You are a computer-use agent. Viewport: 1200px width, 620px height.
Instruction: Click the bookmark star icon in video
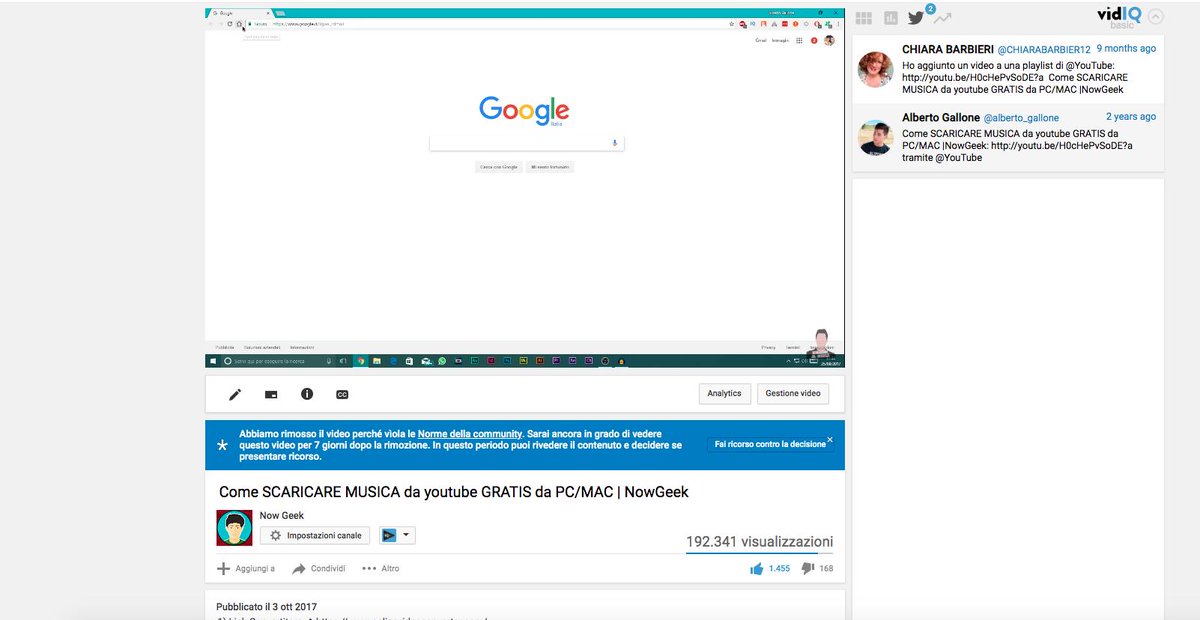point(732,23)
